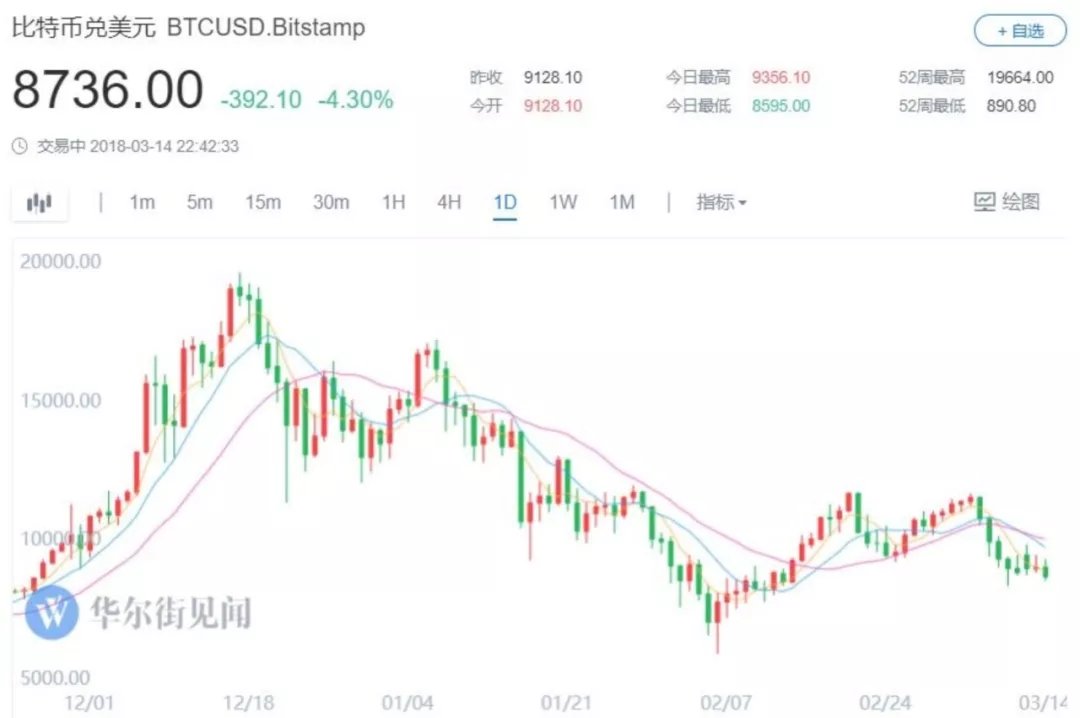1080x718 pixels.
Task: Switch chart to 1M monthly
Action: [622, 202]
